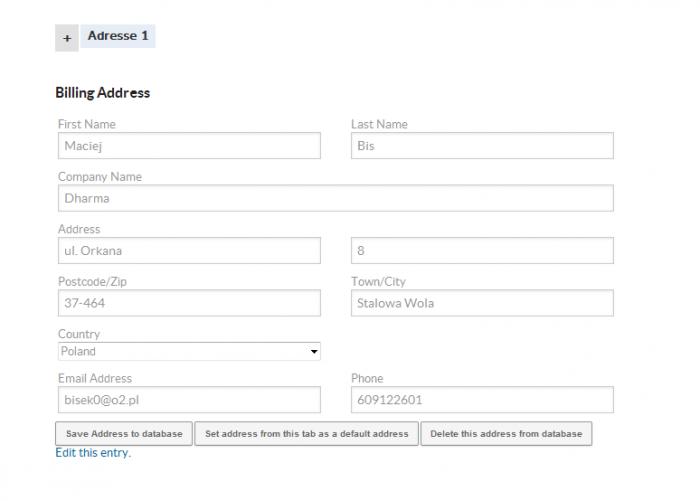Set this tab's address as default
Image resolution: width=700 pixels, height=501 pixels.
pyautogui.click(x=306, y=434)
